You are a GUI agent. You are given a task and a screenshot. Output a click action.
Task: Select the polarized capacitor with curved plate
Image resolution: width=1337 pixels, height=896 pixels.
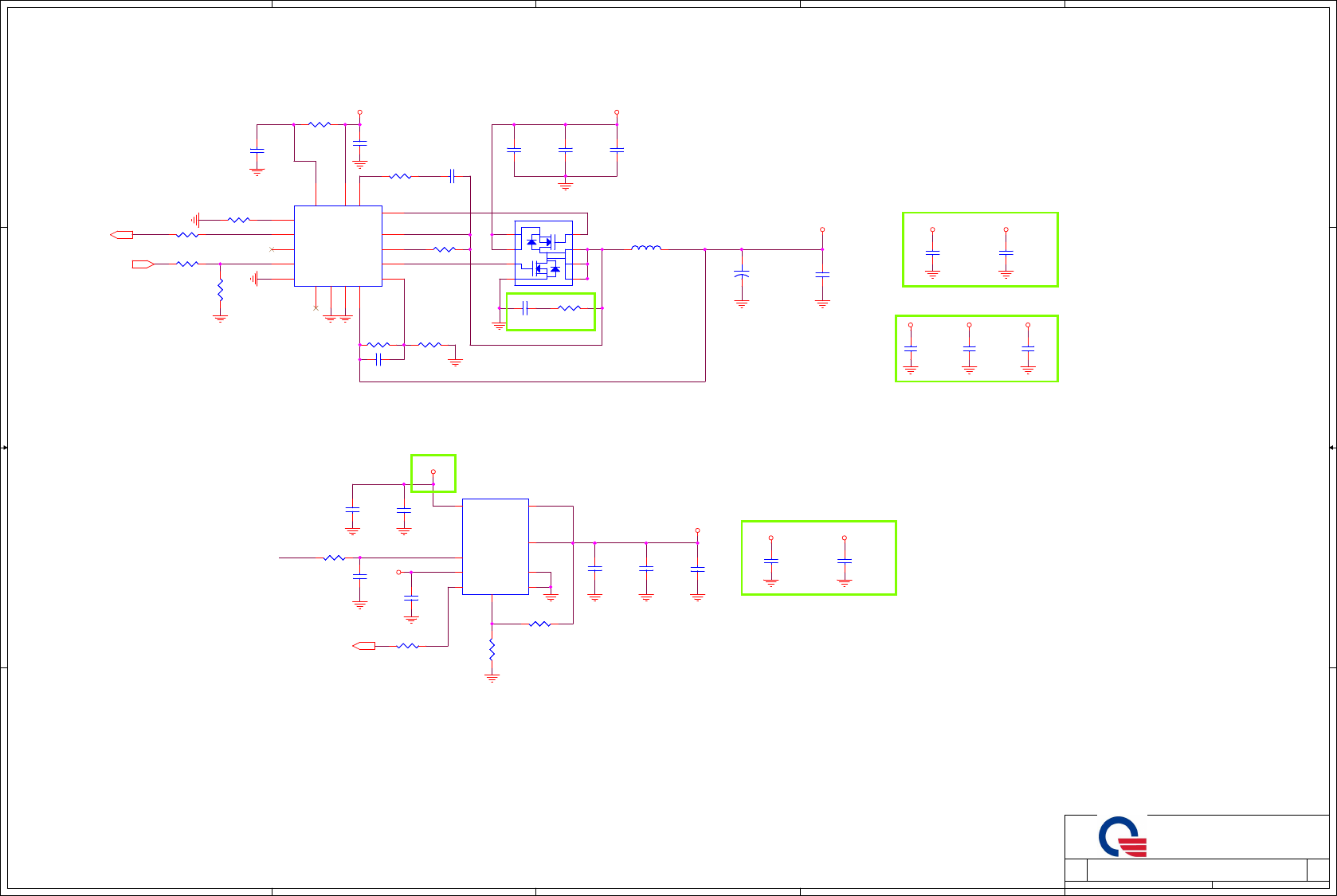(x=742, y=274)
